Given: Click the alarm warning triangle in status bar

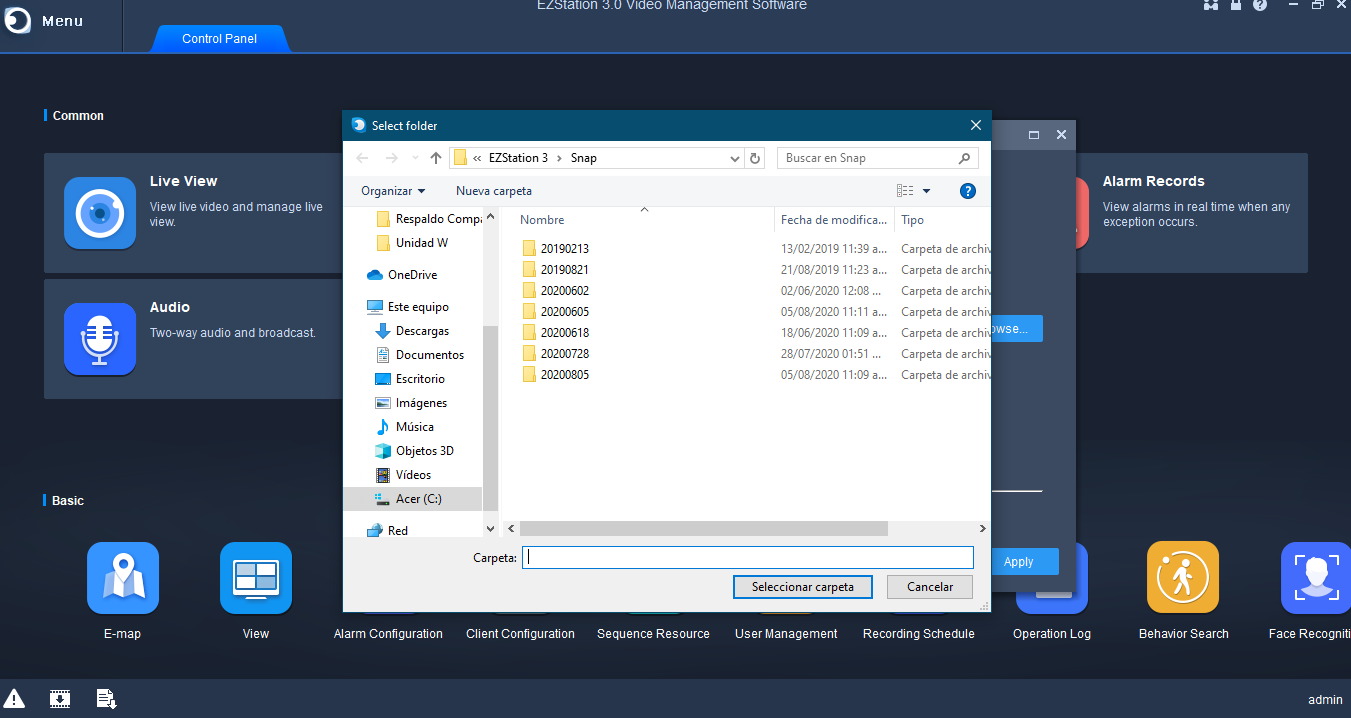Looking at the screenshot, I should pyautogui.click(x=14, y=699).
